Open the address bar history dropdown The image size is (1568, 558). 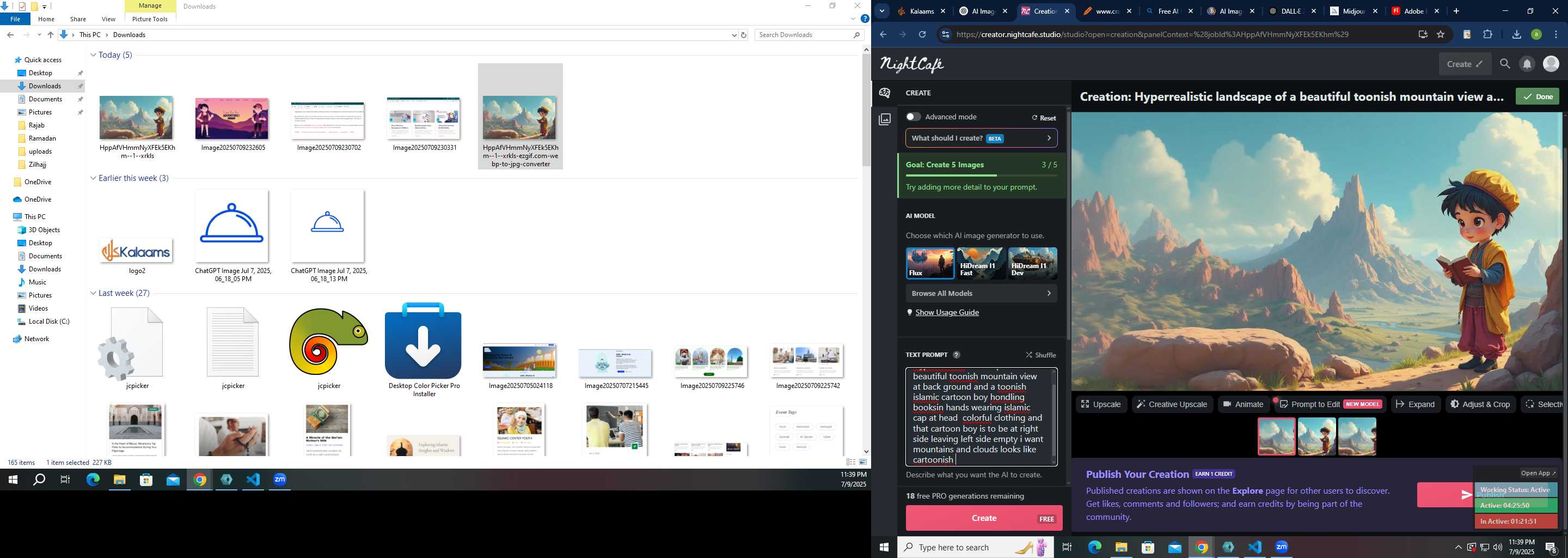[733, 35]
